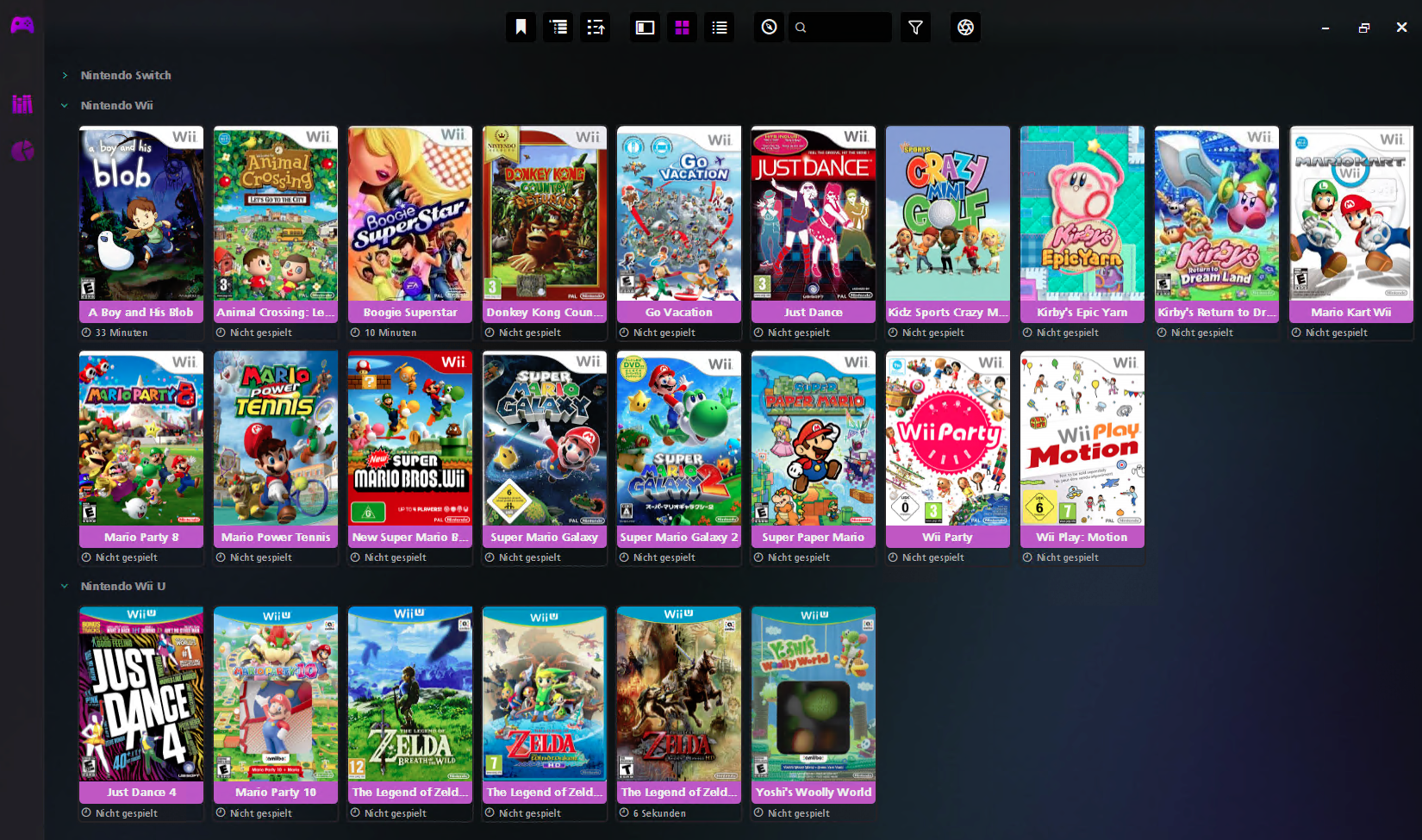Image resolution: width=1422 pixels, height=840 pixels.
Task: Open the Playnite gamepad main menu
Action: [22, 25]
